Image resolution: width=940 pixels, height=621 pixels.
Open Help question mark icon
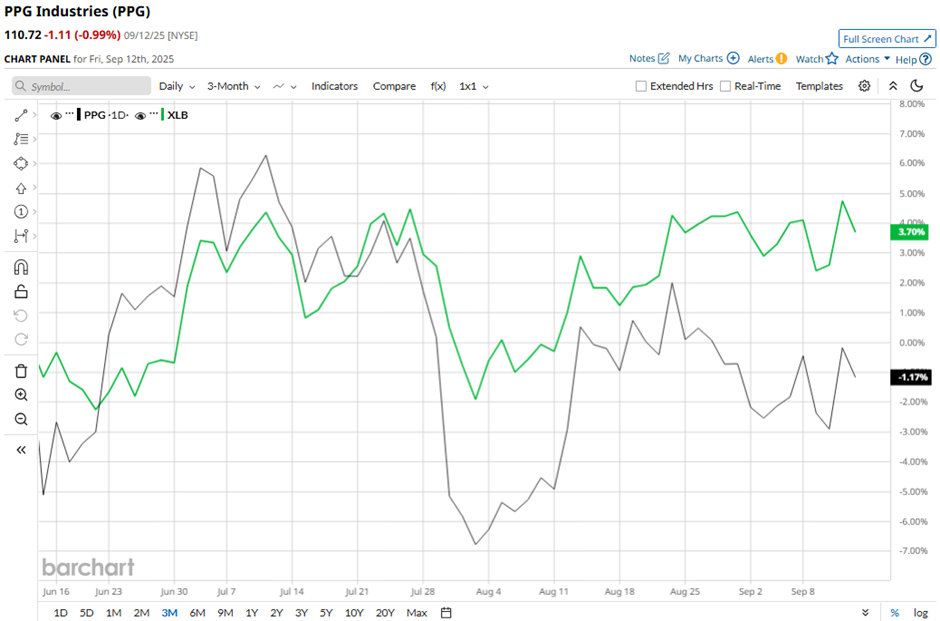(926, 59)
